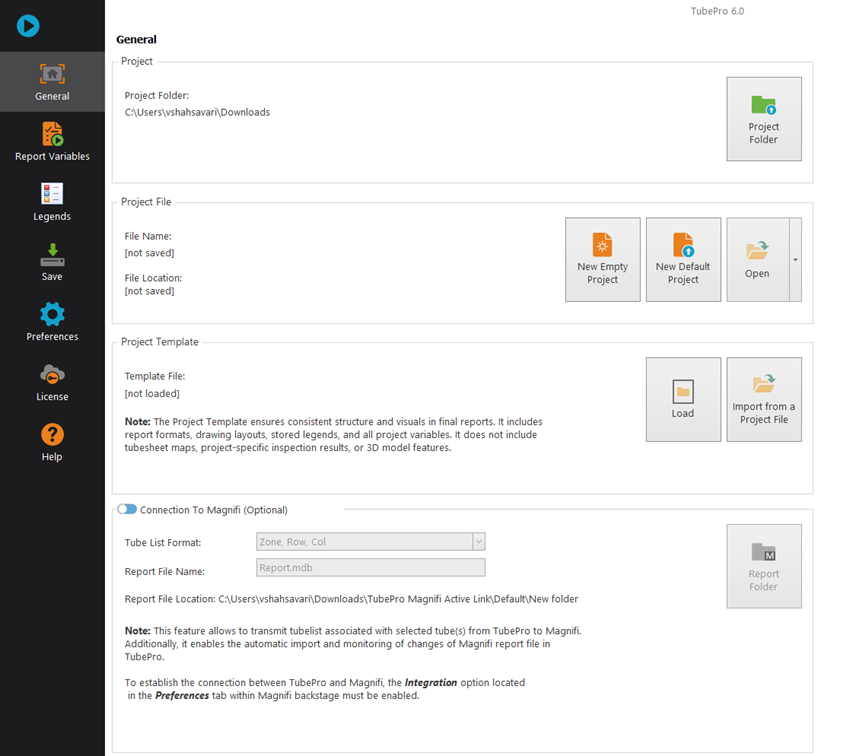Click the green Save download icon
Screen dimensions: 855x756
pyautogui.click(x=51, y=255)
